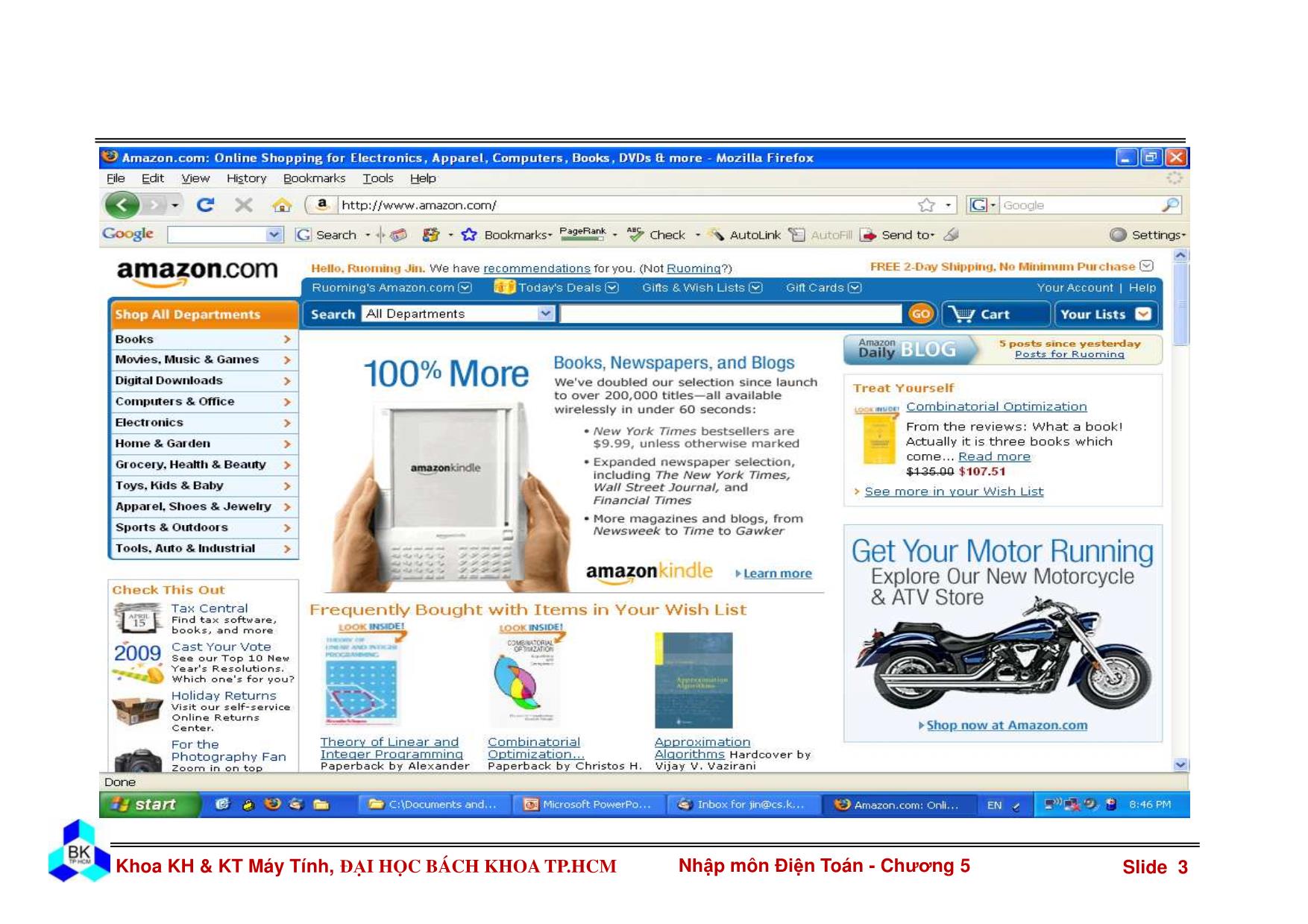Expand Books department arrow

coord(287,339)
